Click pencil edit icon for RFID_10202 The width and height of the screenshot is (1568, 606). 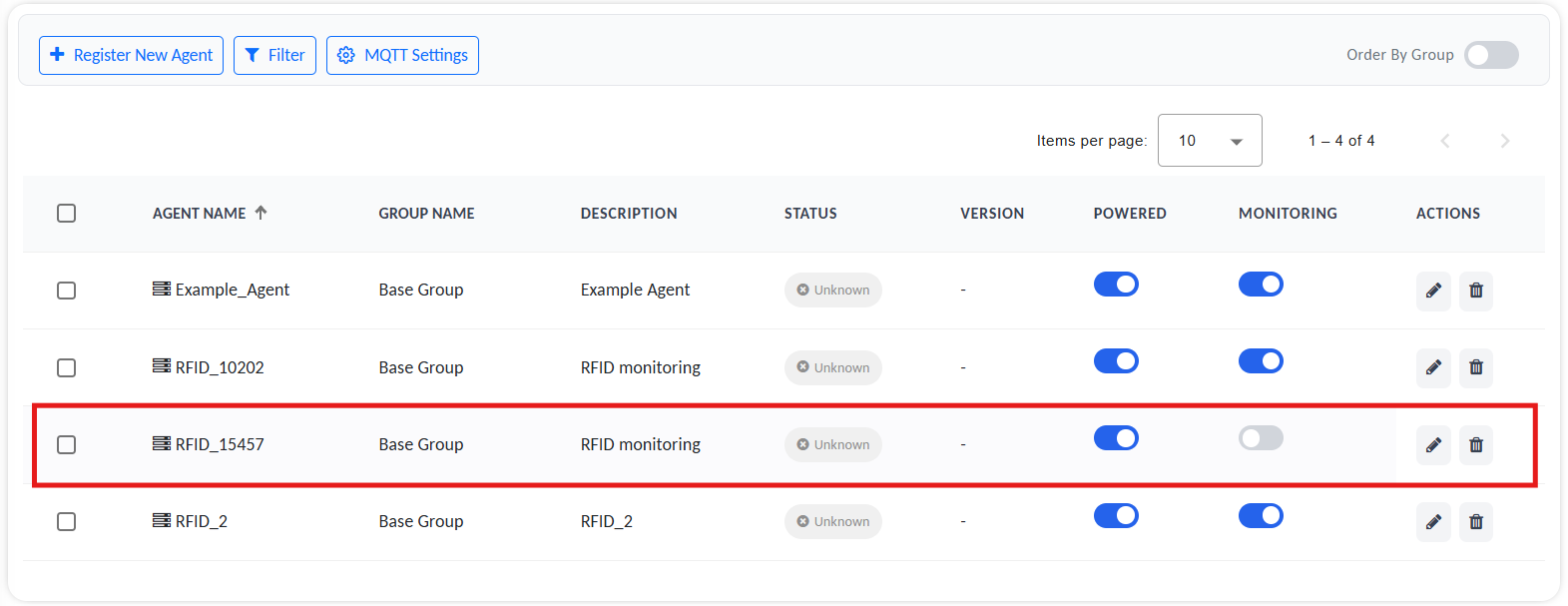[1433, 367]
